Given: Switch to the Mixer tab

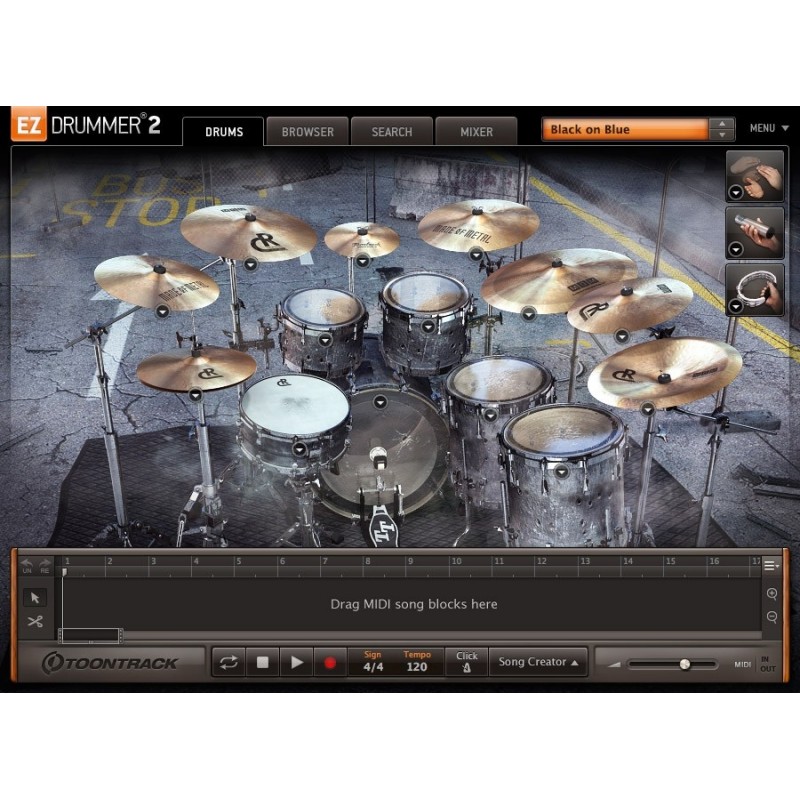Looking at the screenshot, I should coord(476,131).
